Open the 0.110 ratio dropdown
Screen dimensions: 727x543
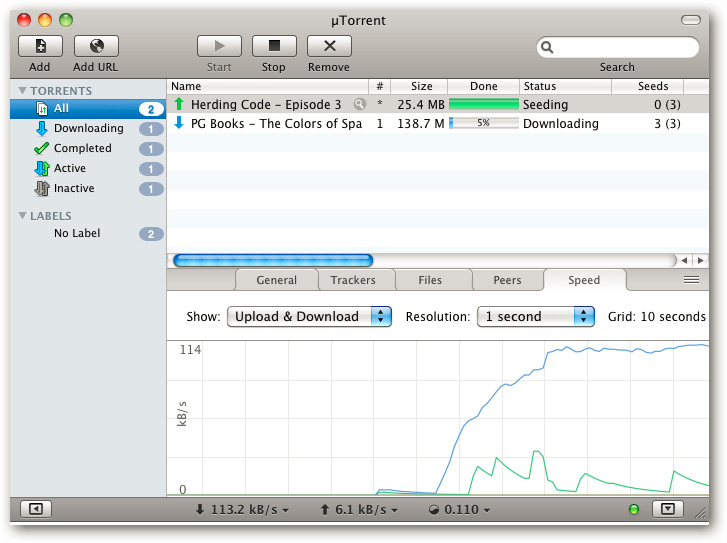[x=459, y=510]
